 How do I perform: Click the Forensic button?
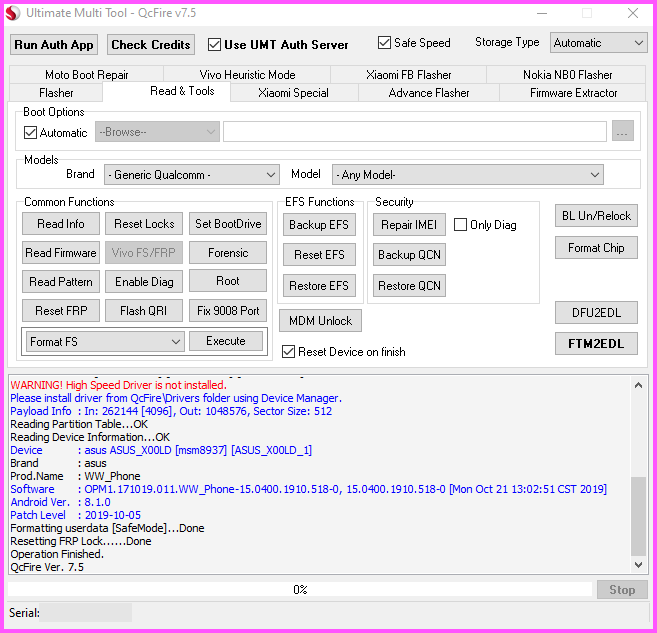coord(228,253)
